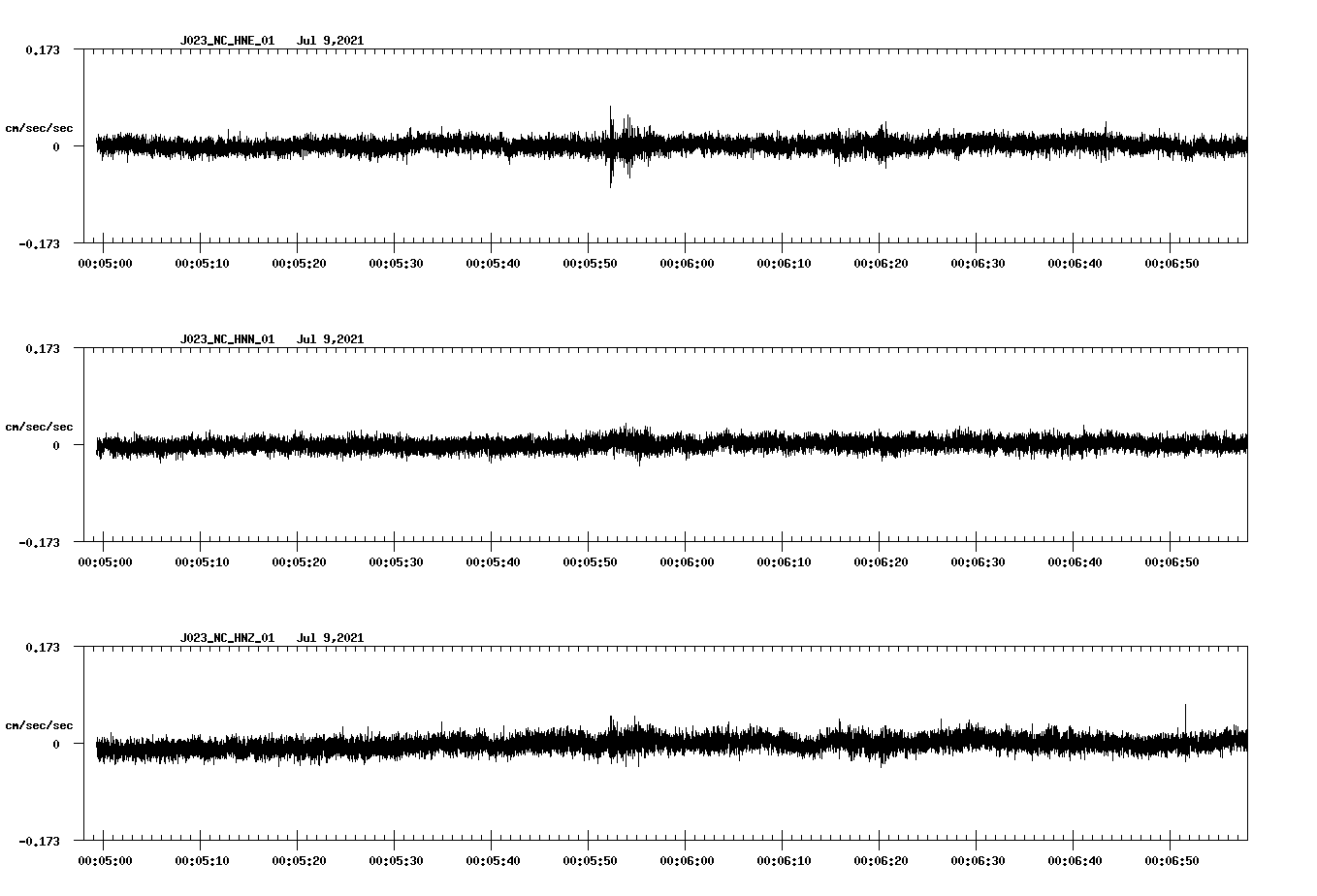Click the J023_NC_HNE_01 trace label

click(x=226, y=41)
